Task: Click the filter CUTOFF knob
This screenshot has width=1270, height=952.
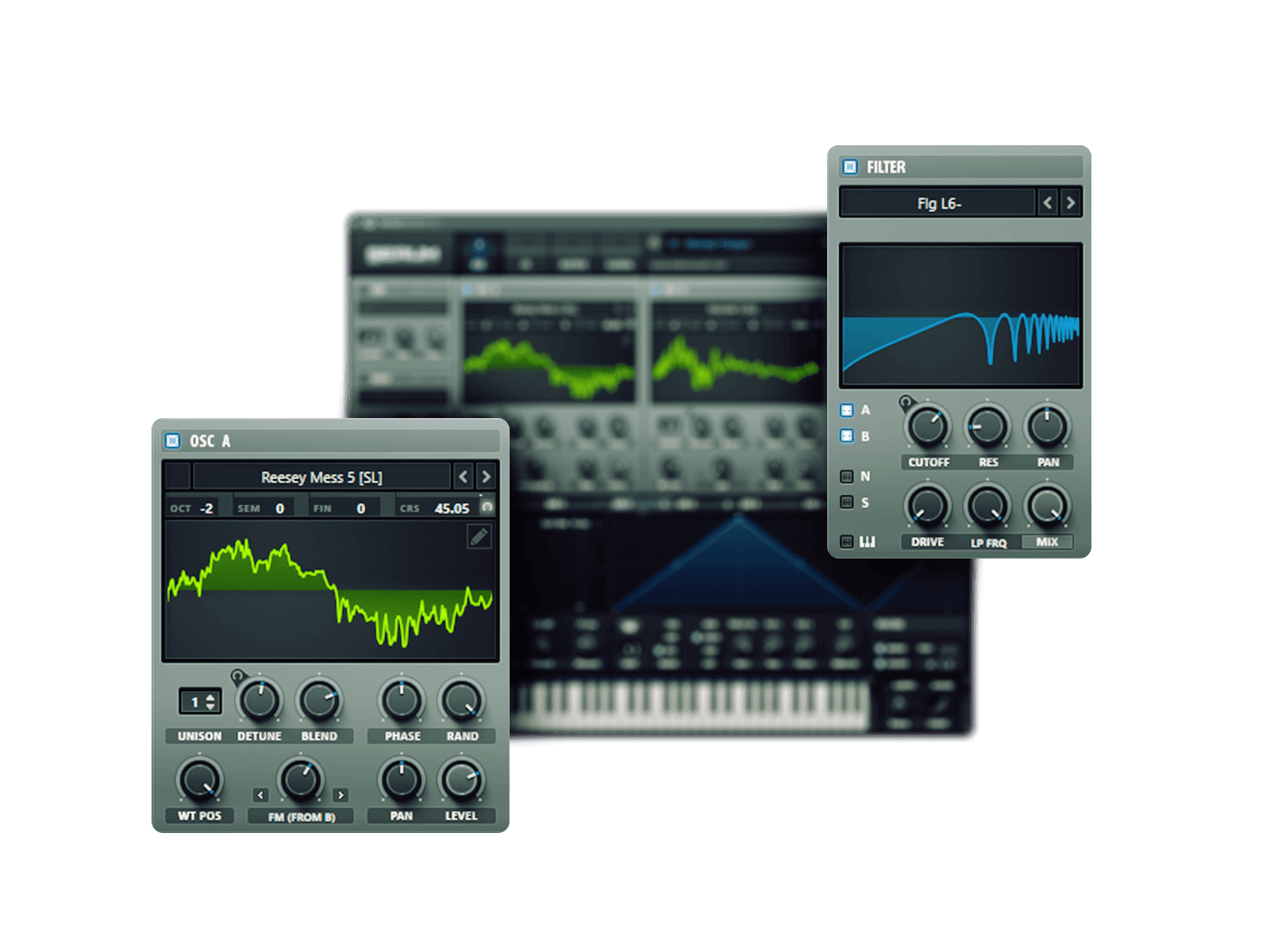Action: pyautogui.click(x=927, y=426)
